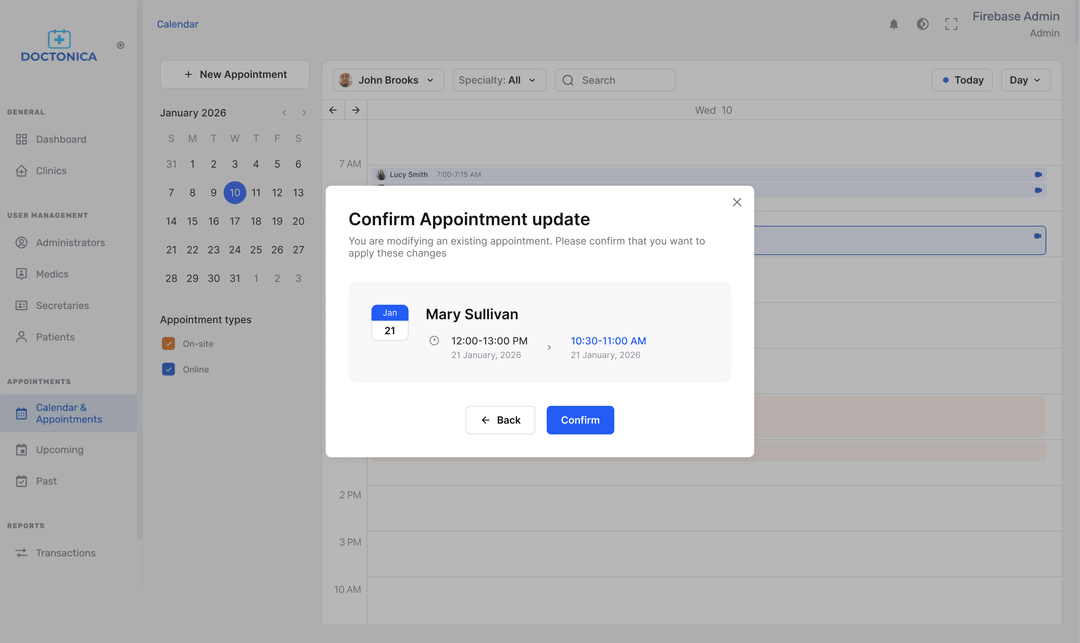Go to previous day arrow
The image size is (1080, 643).
[333, 110]
